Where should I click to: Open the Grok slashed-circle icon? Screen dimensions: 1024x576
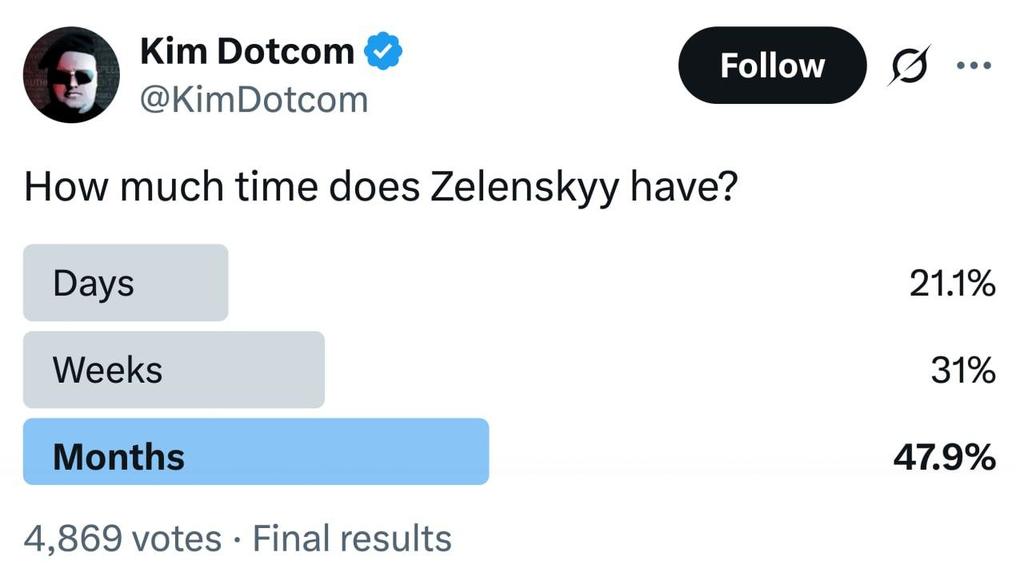coord(908,65)
